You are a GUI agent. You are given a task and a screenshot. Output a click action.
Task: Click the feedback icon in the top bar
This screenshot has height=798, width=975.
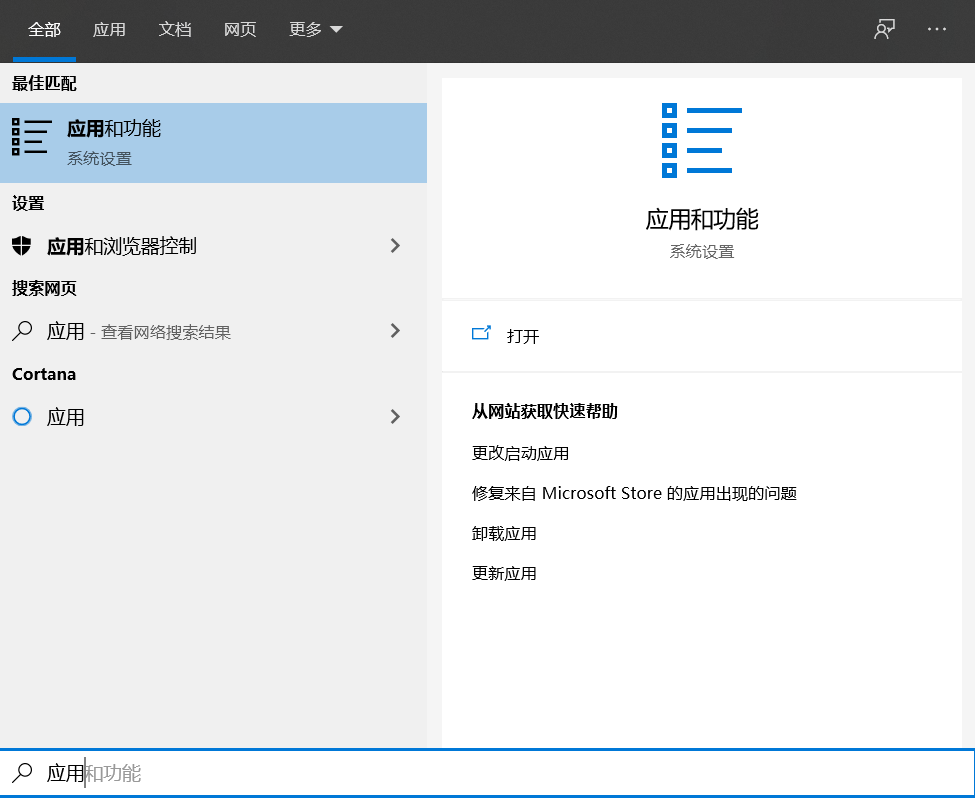pos(884,29)
